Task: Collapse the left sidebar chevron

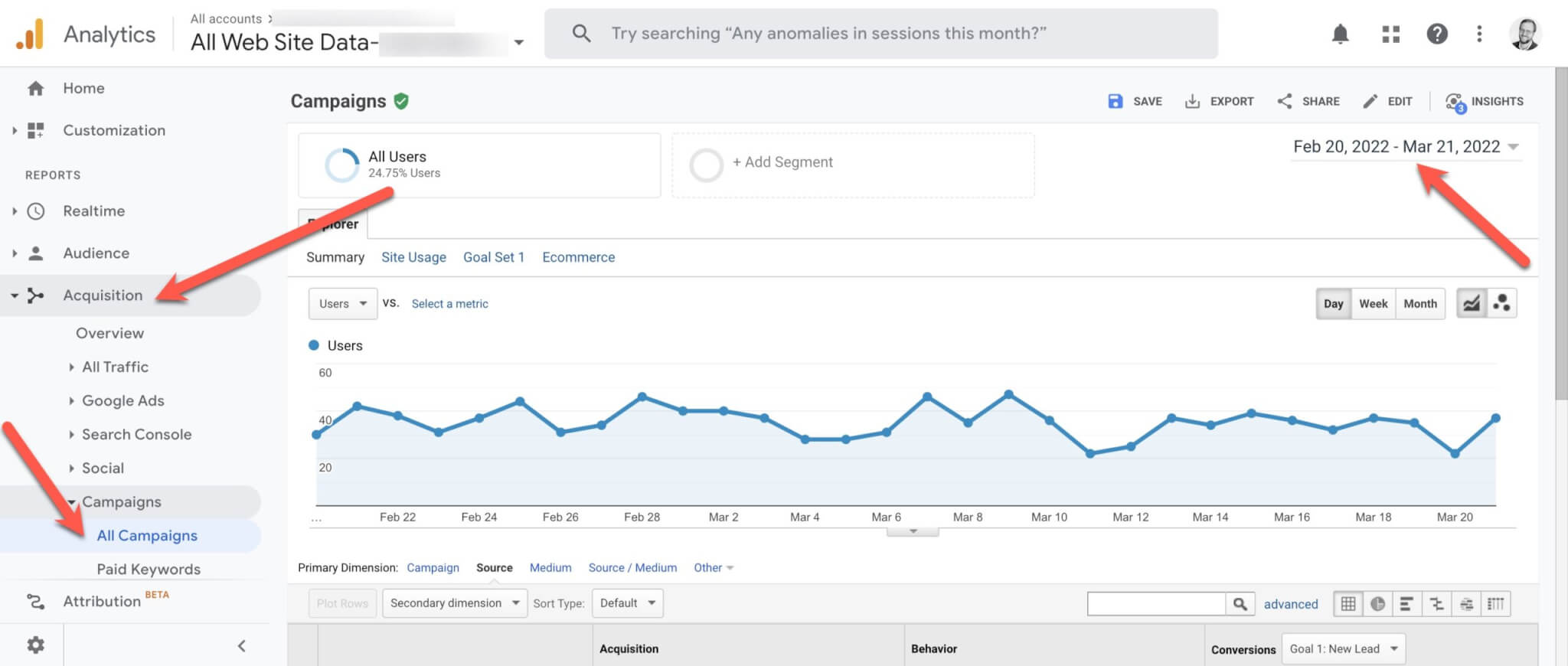Action: pos(242,646)
